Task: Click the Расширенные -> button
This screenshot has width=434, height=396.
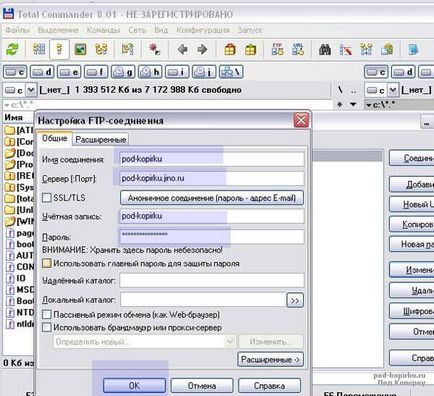Action: (270, 360)
